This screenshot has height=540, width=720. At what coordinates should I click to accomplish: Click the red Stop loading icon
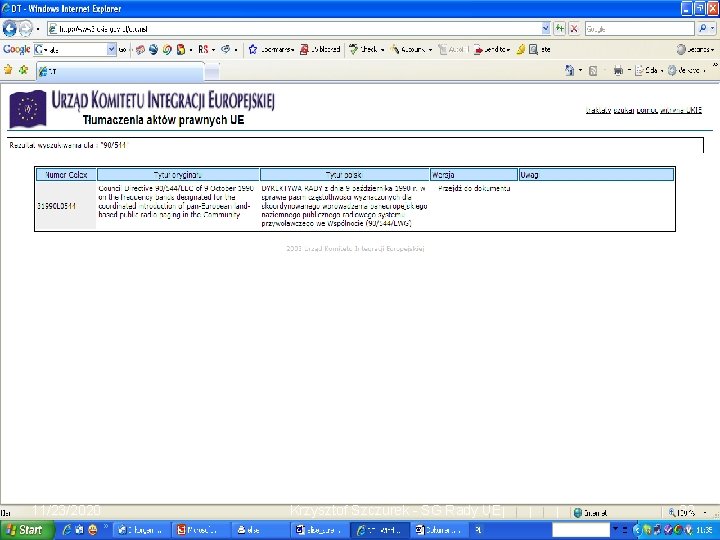[x=574, y=28]
